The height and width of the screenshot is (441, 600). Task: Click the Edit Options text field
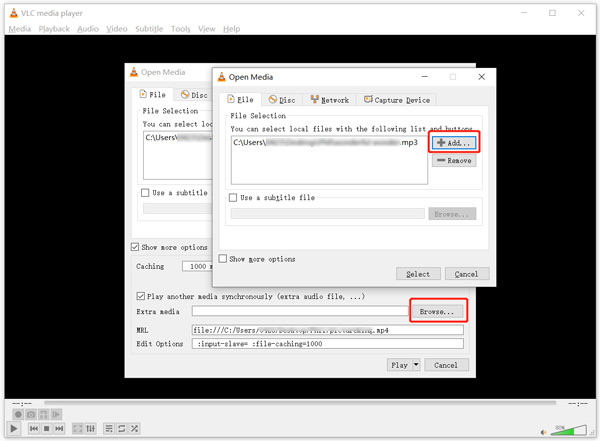[x=328, y=344]
